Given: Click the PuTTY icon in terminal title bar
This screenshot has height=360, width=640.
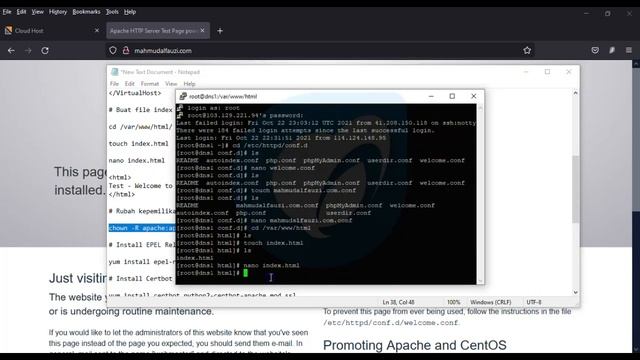Looking at the screenshot, I should [183, 96].
